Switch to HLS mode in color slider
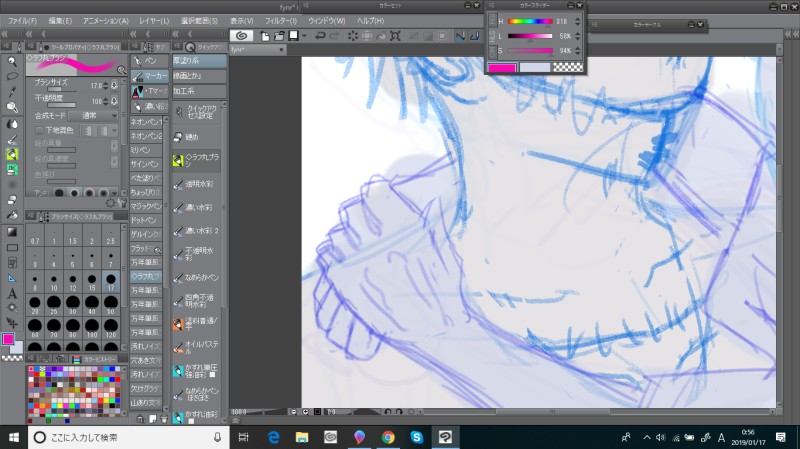The height and width of the screenshot is (449, 800). click(492, 36)
